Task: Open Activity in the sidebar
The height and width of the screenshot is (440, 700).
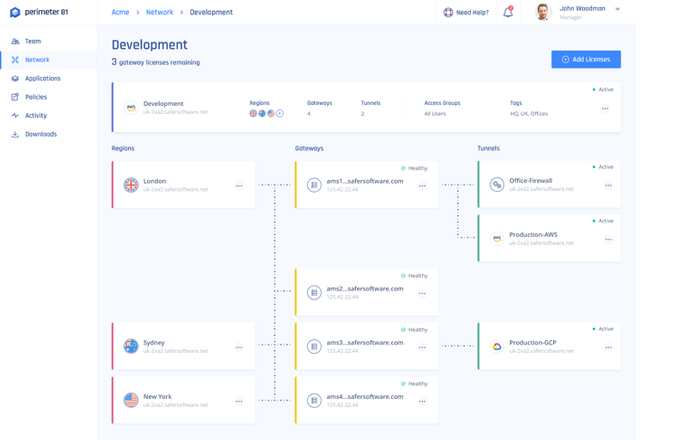Action: (36, 115)
